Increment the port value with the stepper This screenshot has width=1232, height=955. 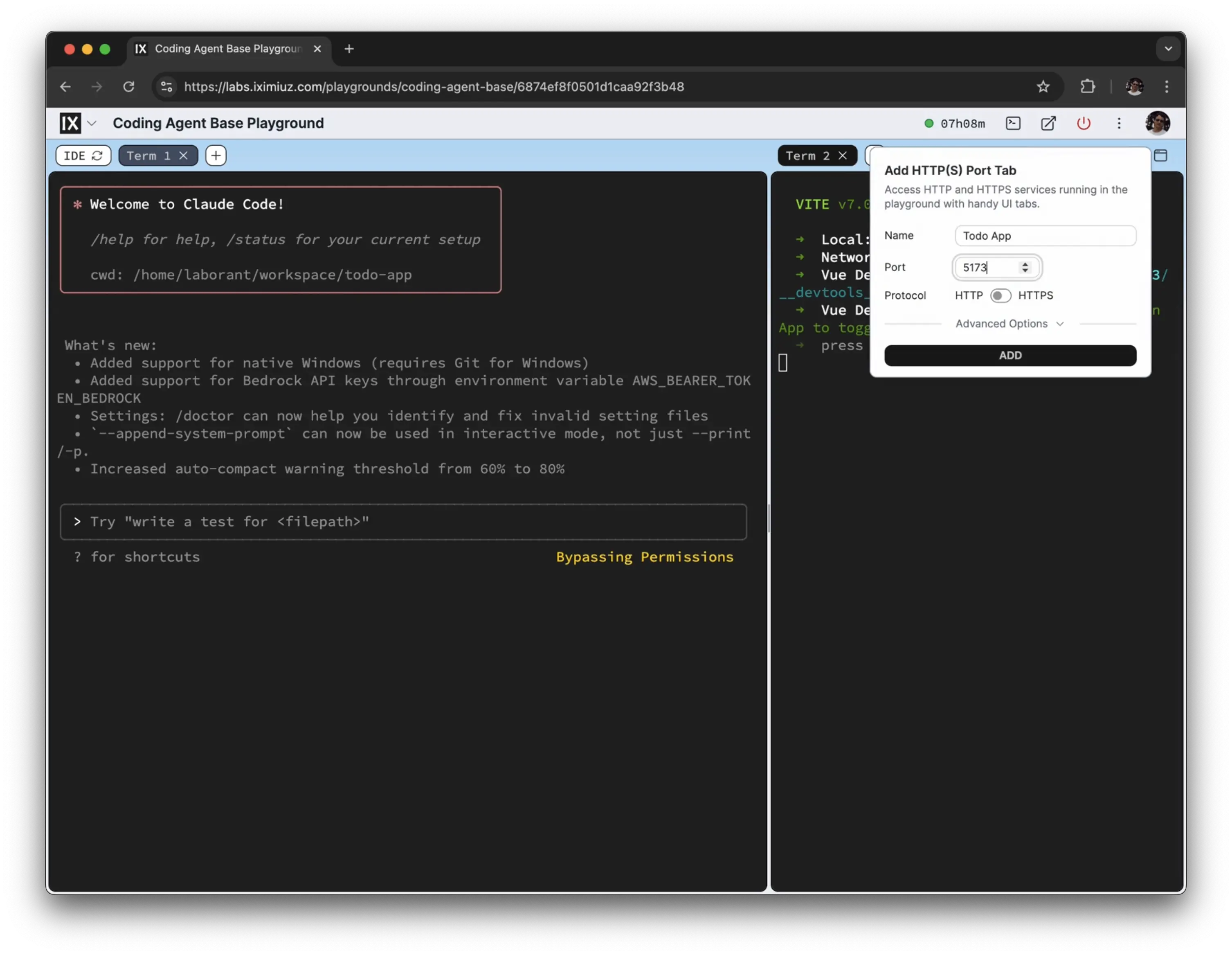(1025, 264)
